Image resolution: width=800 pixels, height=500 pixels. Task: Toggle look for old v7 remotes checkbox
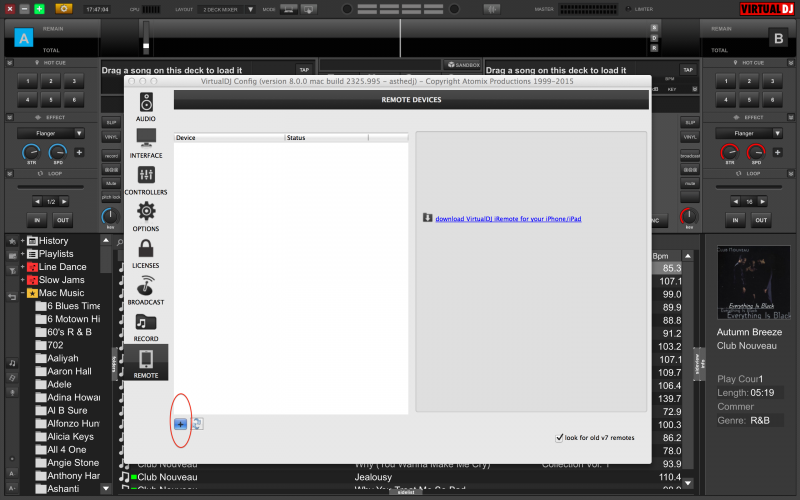pos(559,438)
